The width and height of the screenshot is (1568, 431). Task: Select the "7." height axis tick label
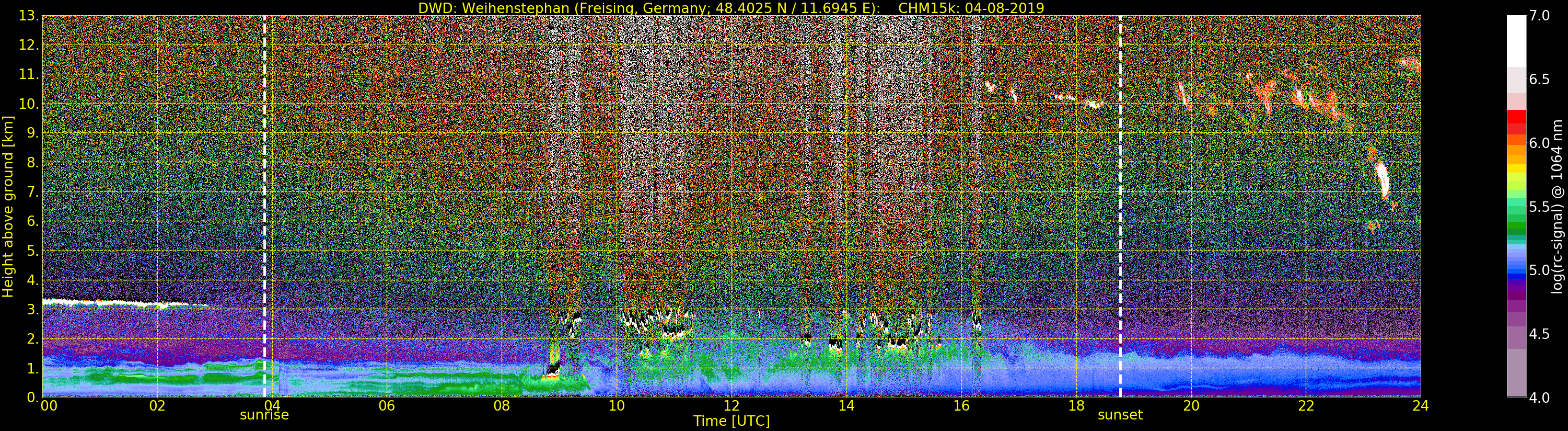[32, 192]
